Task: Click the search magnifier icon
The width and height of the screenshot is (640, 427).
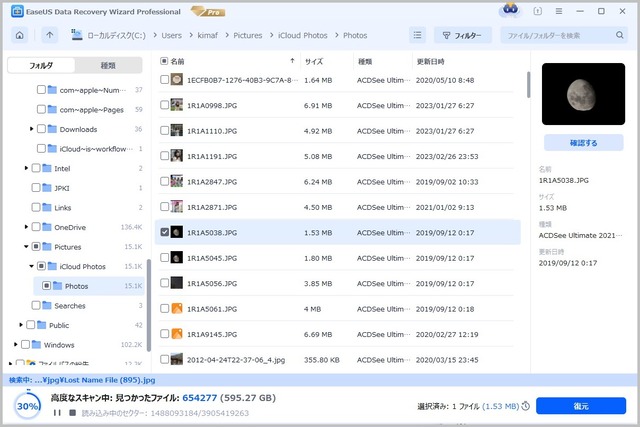Action: 620,35
